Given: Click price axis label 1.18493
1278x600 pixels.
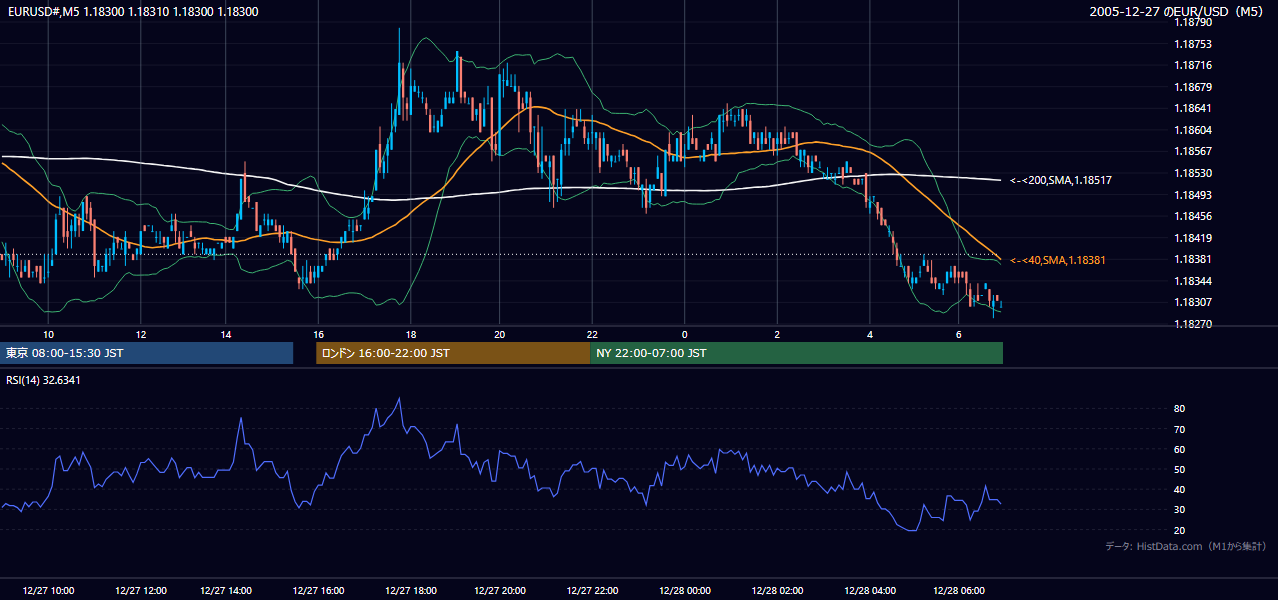Looking at the screenshot, I should coord(1193,195).
